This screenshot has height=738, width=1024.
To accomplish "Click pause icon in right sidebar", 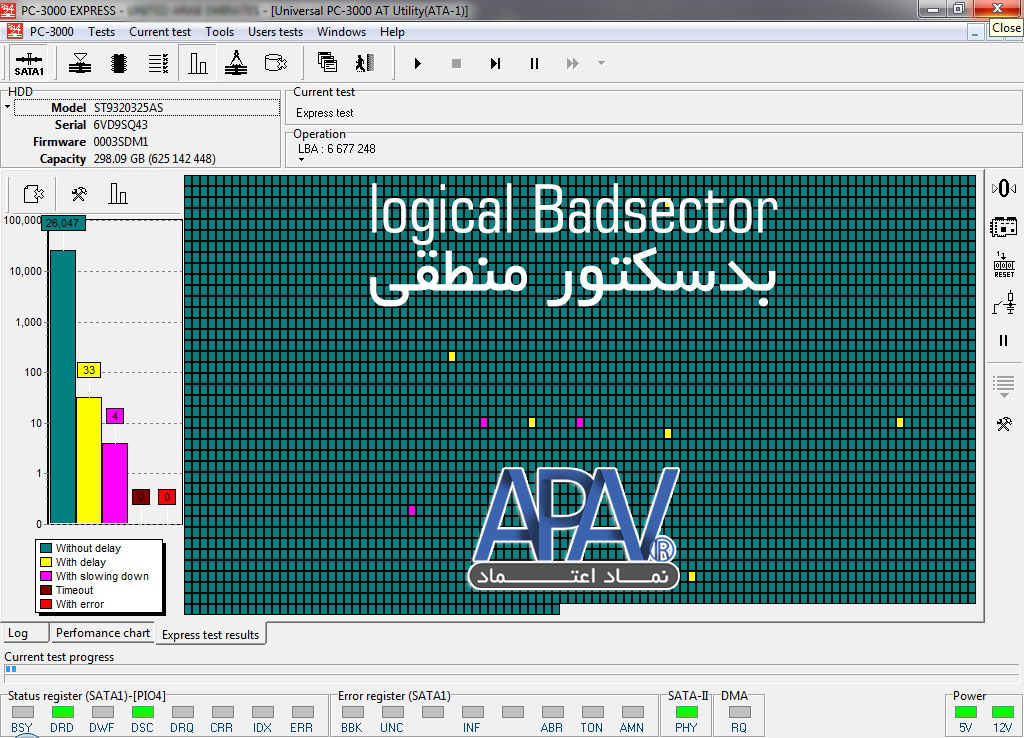I will point(1004,340).
